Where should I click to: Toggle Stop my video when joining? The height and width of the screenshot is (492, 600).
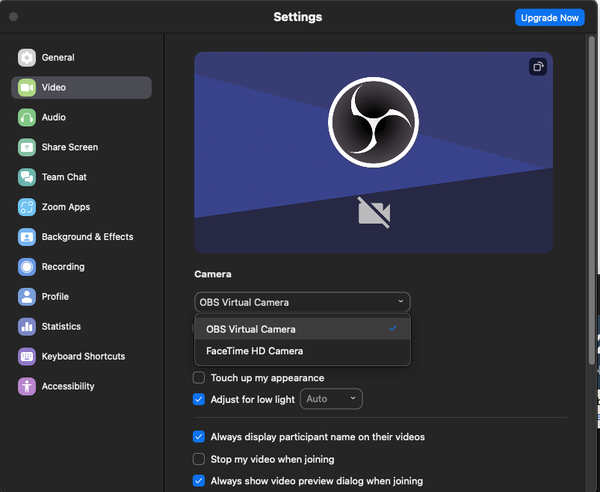click(199, 459)
